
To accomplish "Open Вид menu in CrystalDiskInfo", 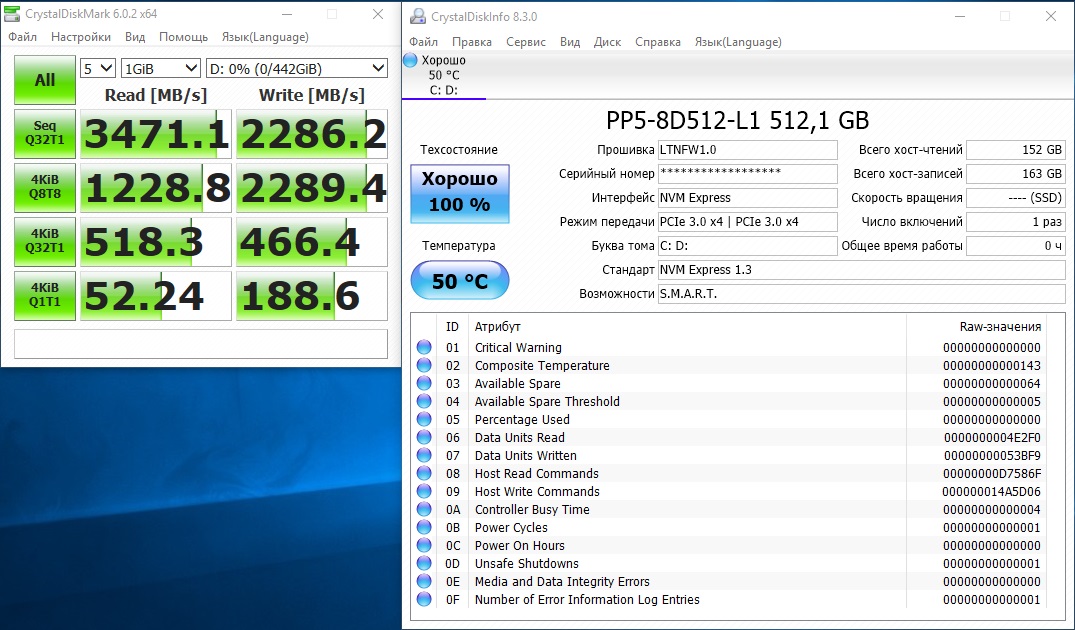I will 570,42.
